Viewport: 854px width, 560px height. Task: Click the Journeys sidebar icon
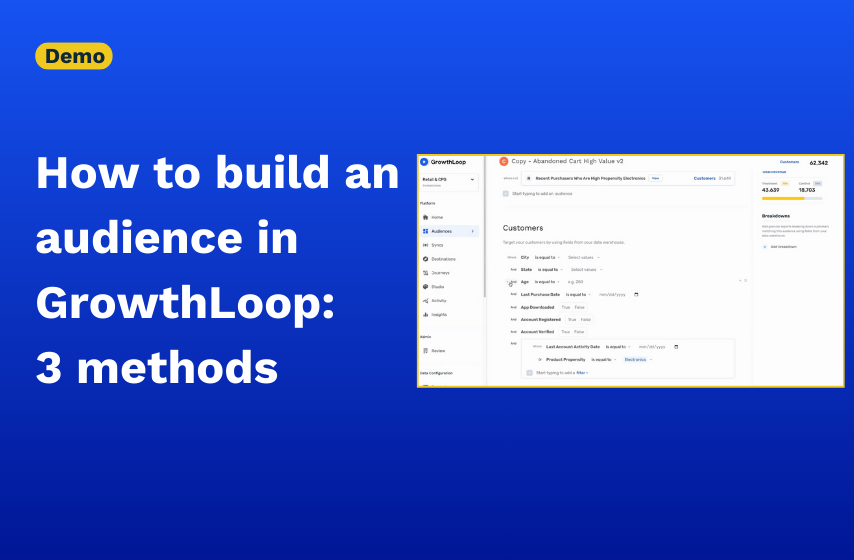click(425, 273)
